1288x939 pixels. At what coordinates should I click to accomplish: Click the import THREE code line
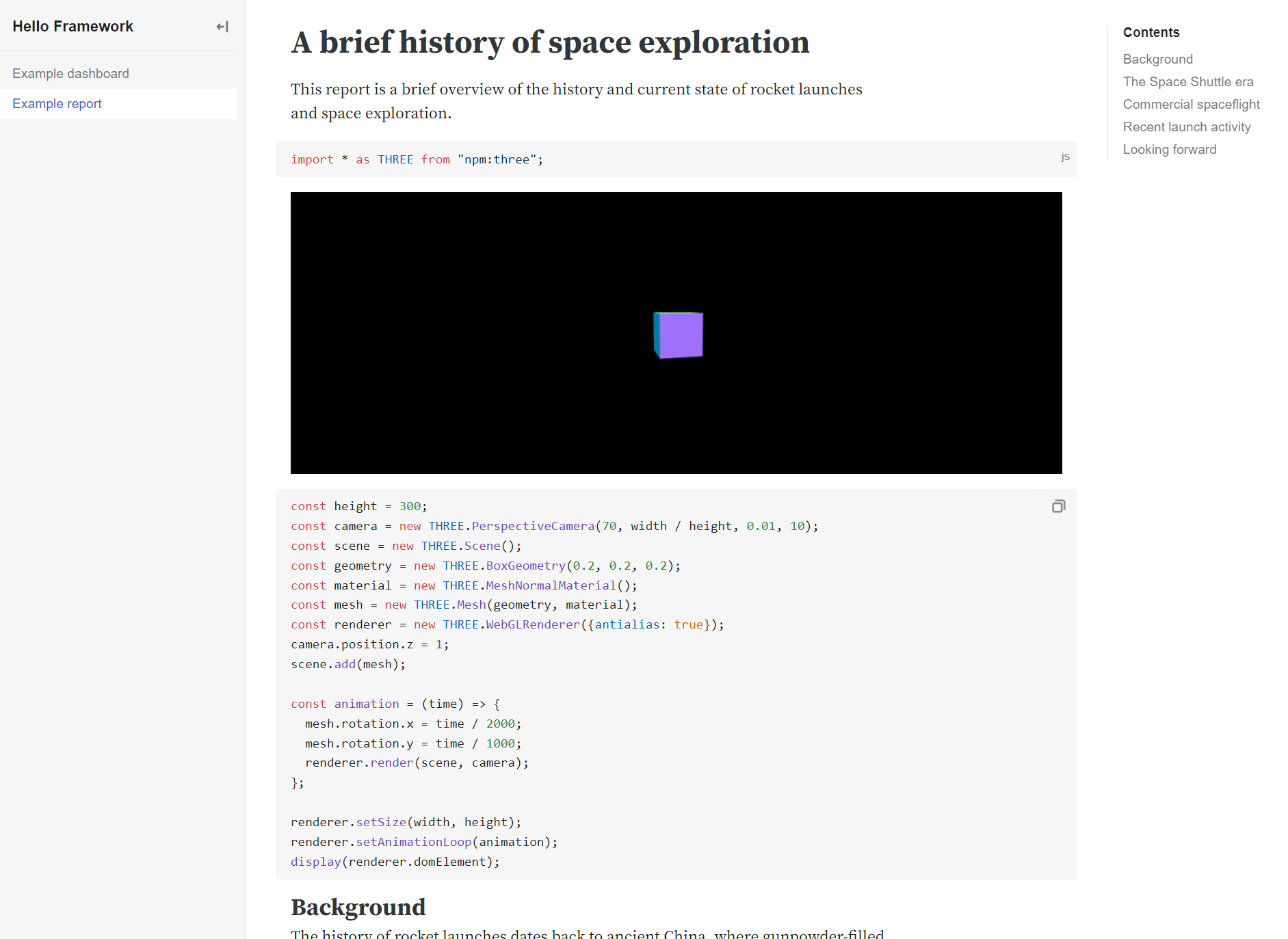click(x=417, y=159)
